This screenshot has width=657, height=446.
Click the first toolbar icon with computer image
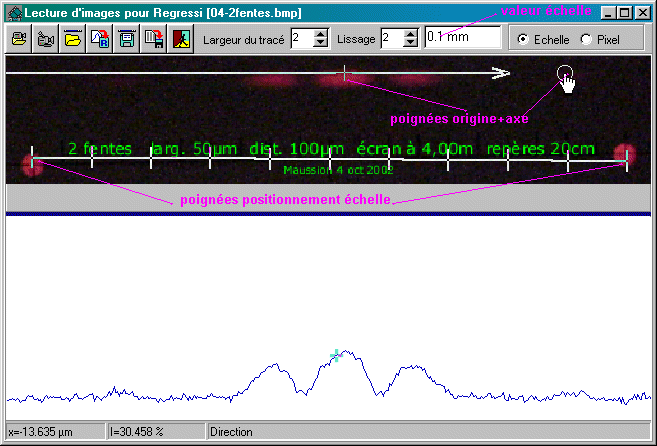point(19,39)
